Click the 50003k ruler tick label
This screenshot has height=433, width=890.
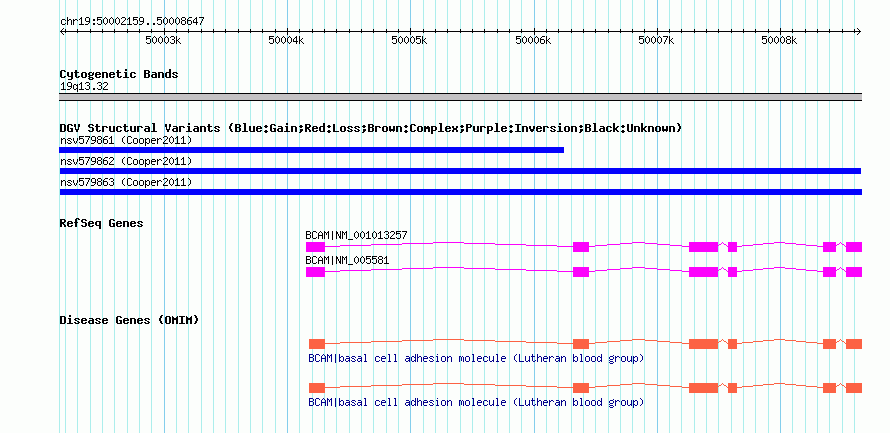pos(163,40)
